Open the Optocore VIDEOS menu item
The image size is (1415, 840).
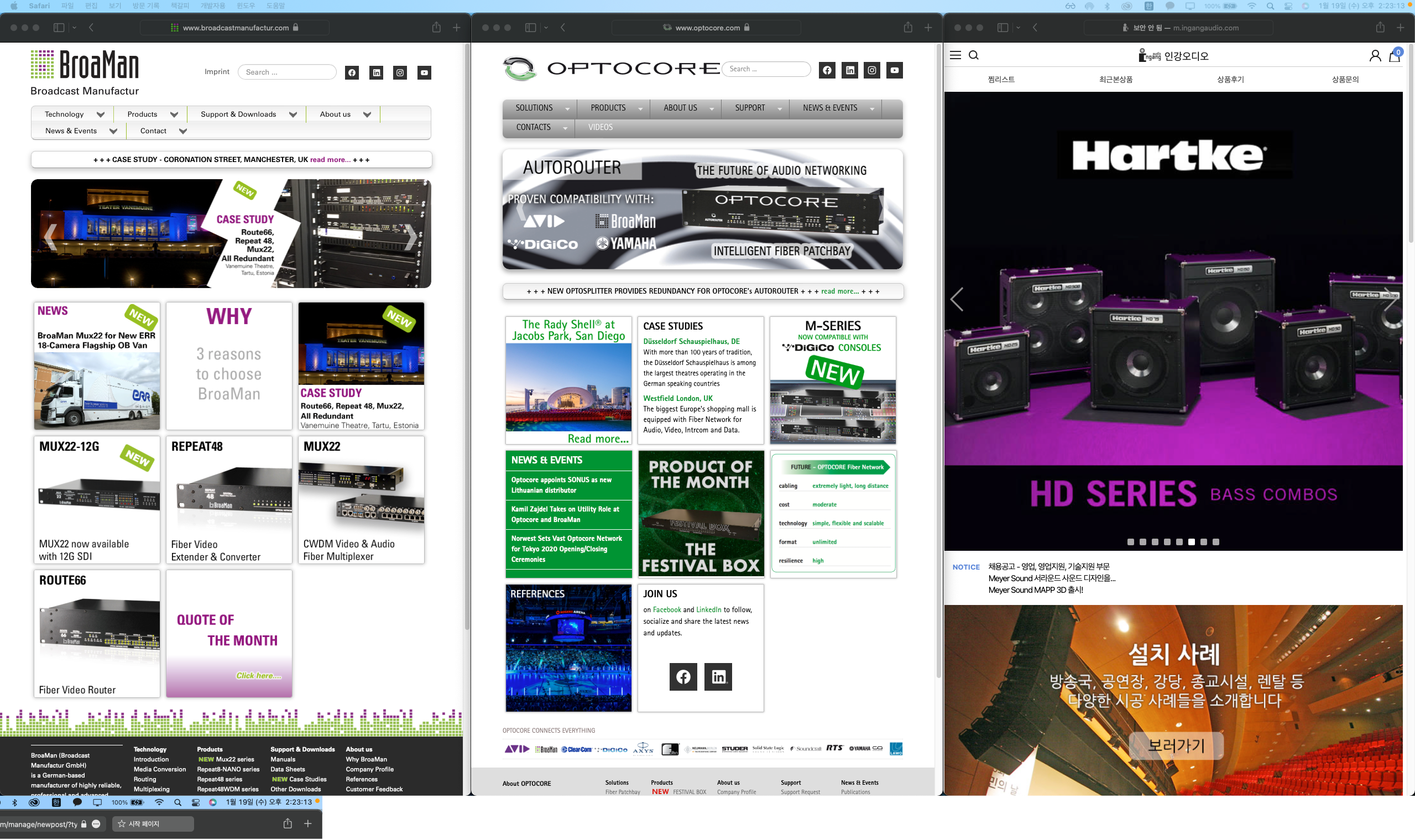[600, 127]
